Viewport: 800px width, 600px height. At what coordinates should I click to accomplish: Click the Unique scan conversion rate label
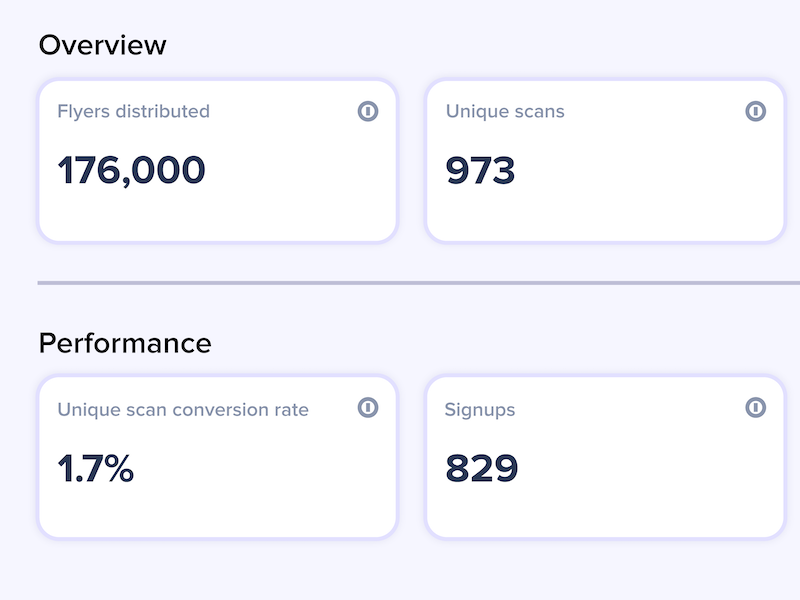[x=183, y=410]
